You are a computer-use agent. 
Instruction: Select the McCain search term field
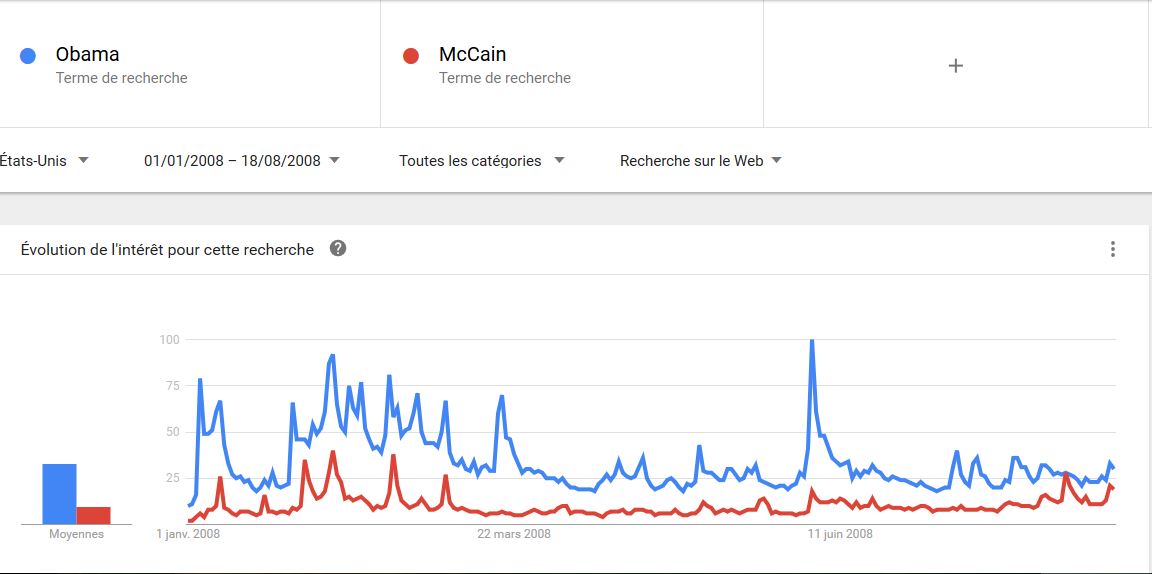pos(572,65)
